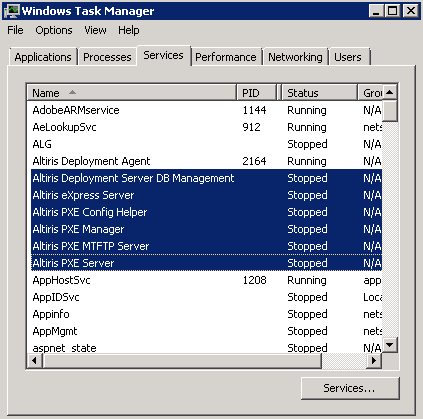Close the Task Manager window

411,11
